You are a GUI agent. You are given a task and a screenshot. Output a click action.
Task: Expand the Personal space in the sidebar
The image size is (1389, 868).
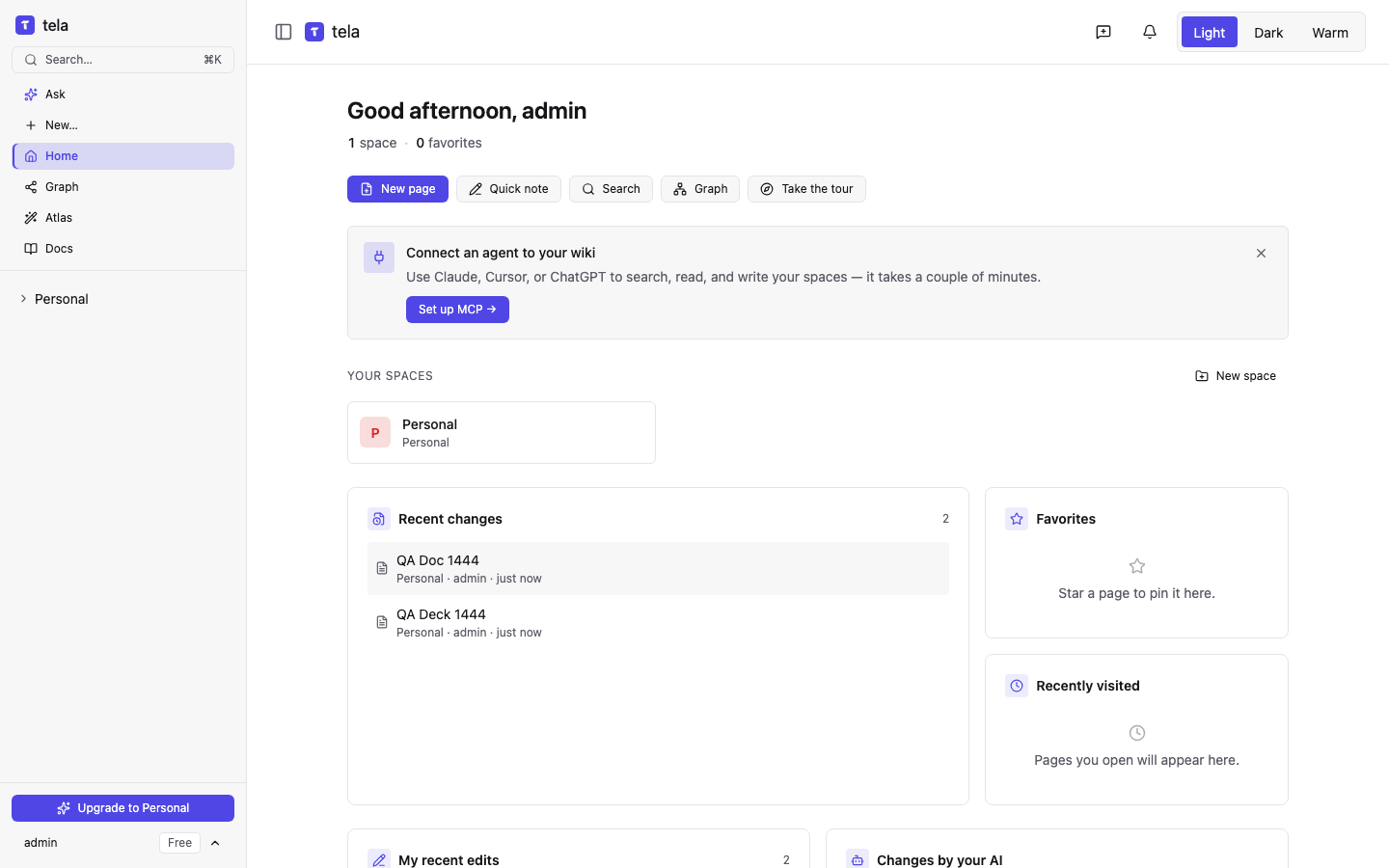(x=23, y=299)
